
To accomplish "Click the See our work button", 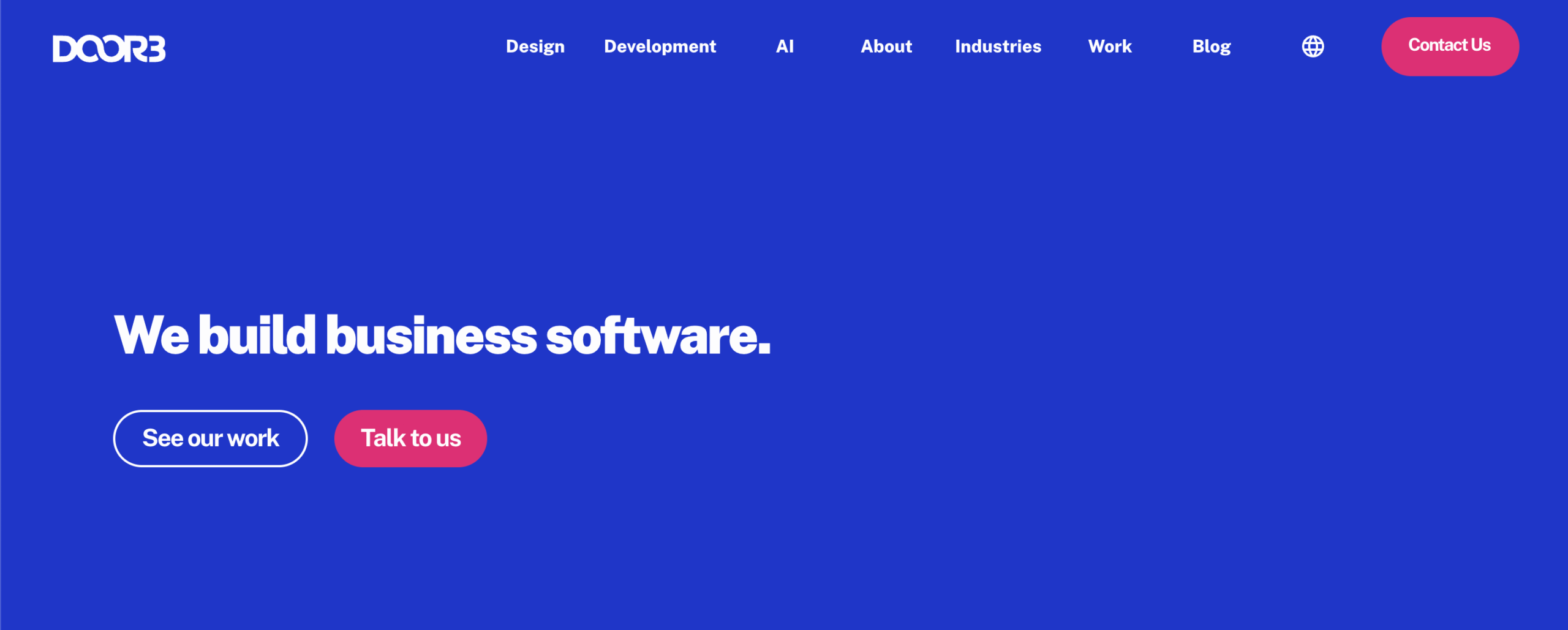I will point(210,438).
